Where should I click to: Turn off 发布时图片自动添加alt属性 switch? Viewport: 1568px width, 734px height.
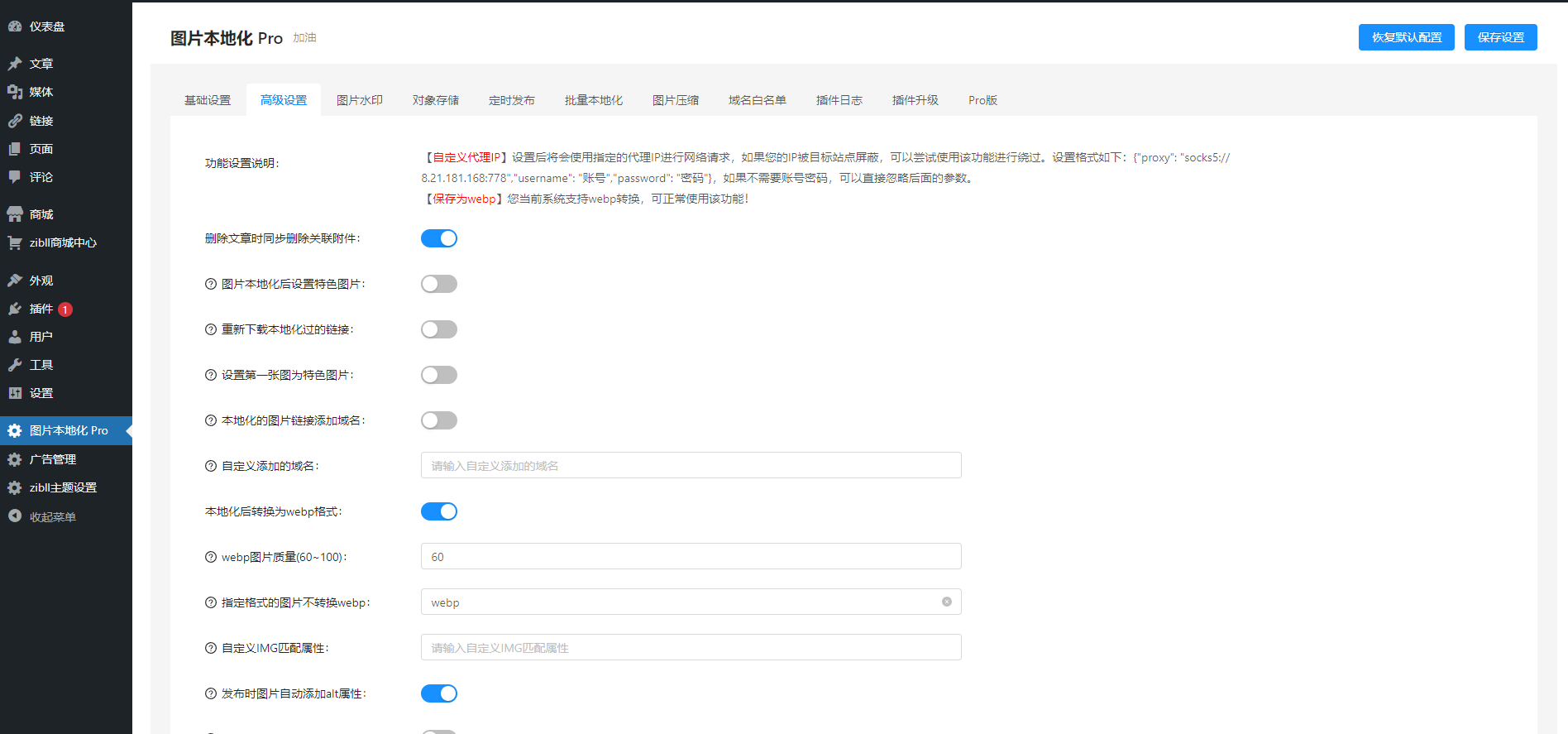(x=439, y=693)
